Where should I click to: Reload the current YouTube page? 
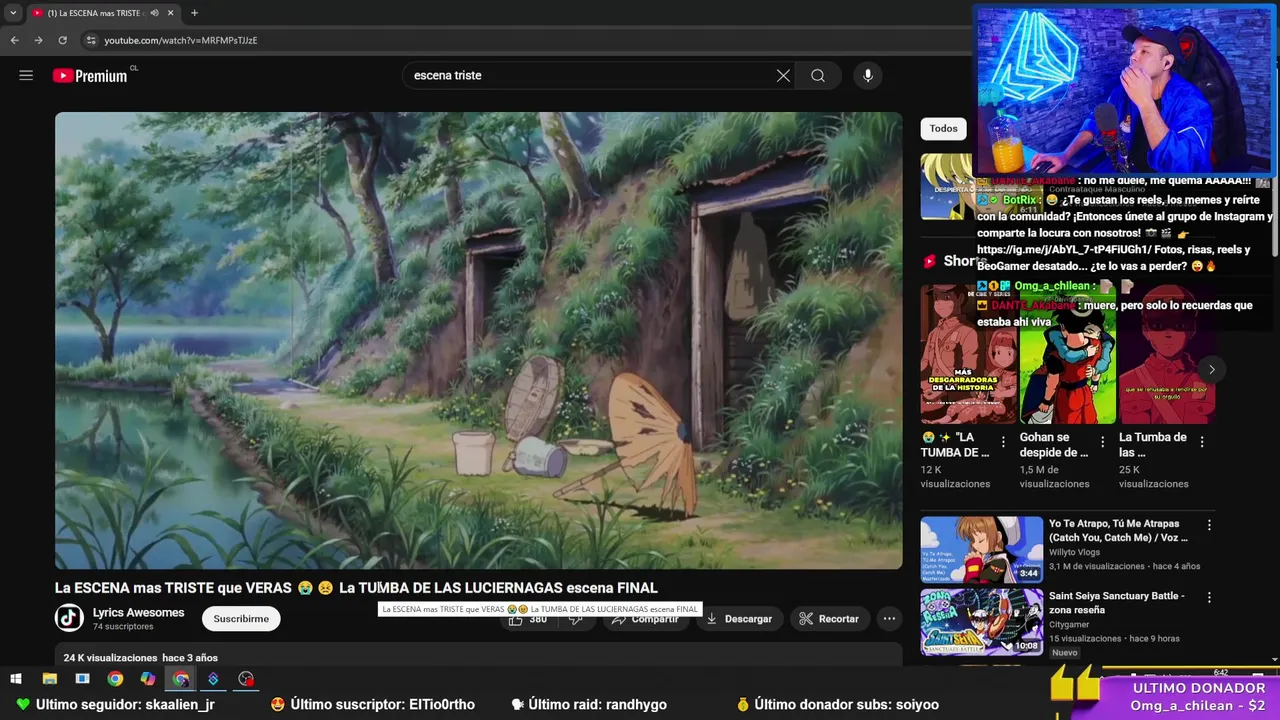[62, 40]
